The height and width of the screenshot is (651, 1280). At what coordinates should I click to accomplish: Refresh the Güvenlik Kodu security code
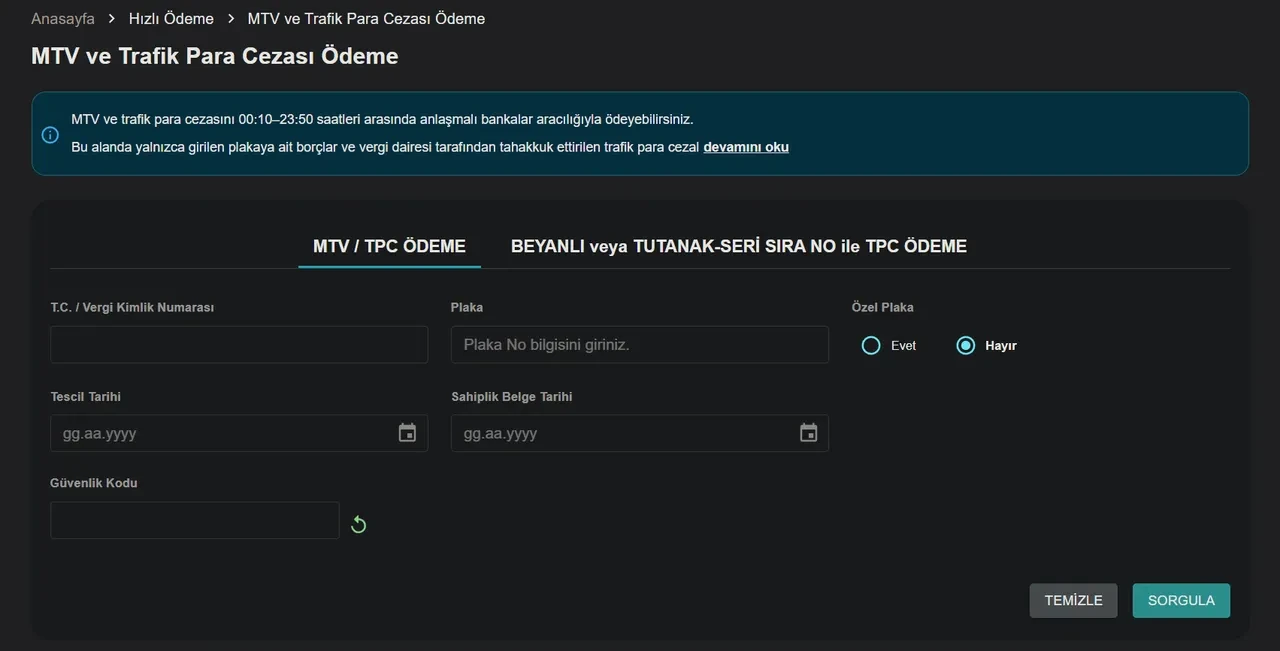click(358, 524)
